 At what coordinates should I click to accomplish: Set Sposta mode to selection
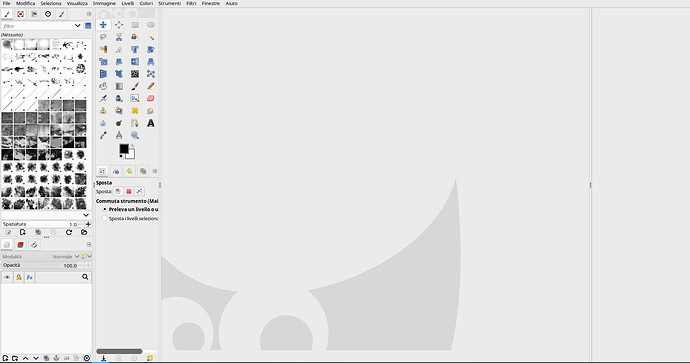pyautogui.click(x=128, y=191)
